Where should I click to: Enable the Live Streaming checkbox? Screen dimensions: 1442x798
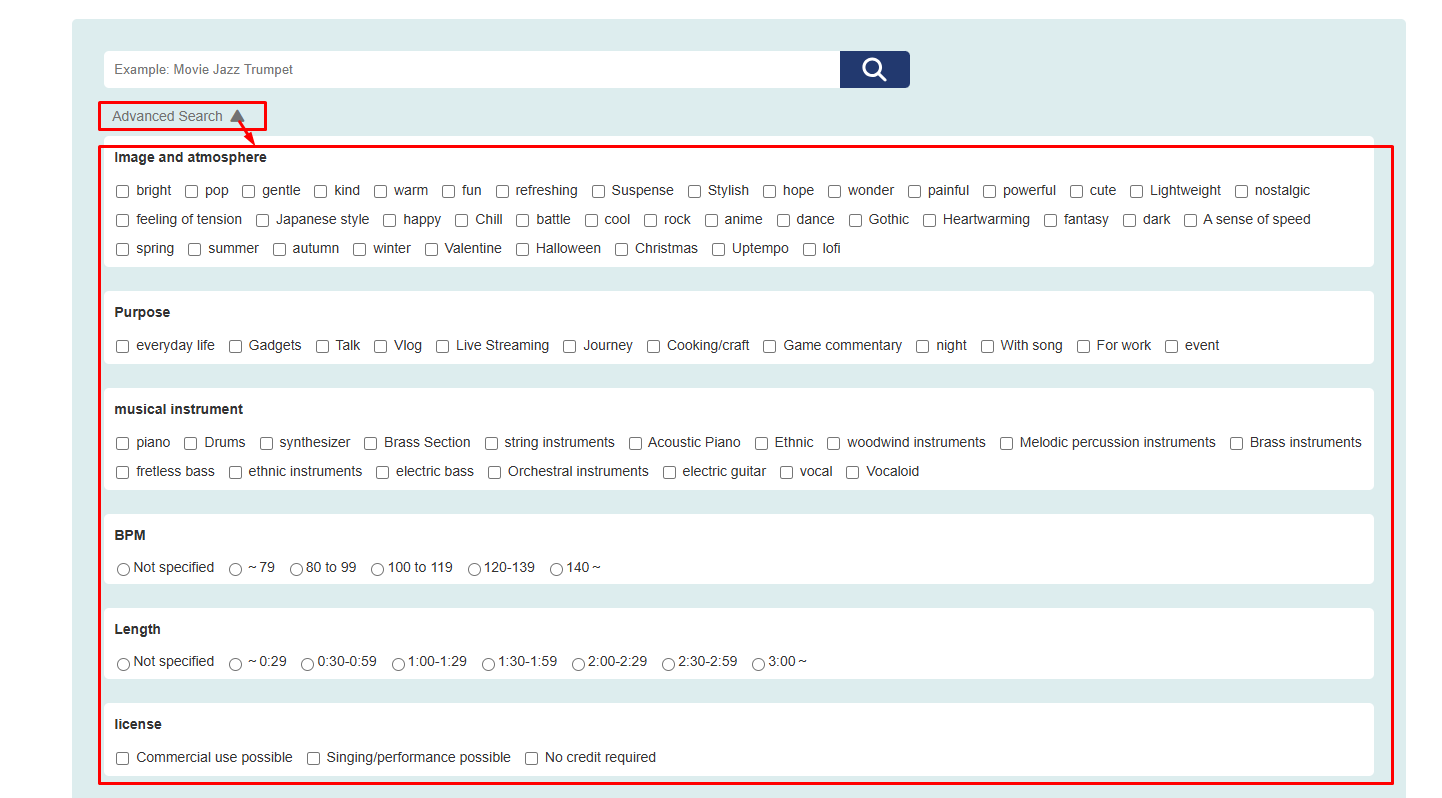tap(443, 346)
